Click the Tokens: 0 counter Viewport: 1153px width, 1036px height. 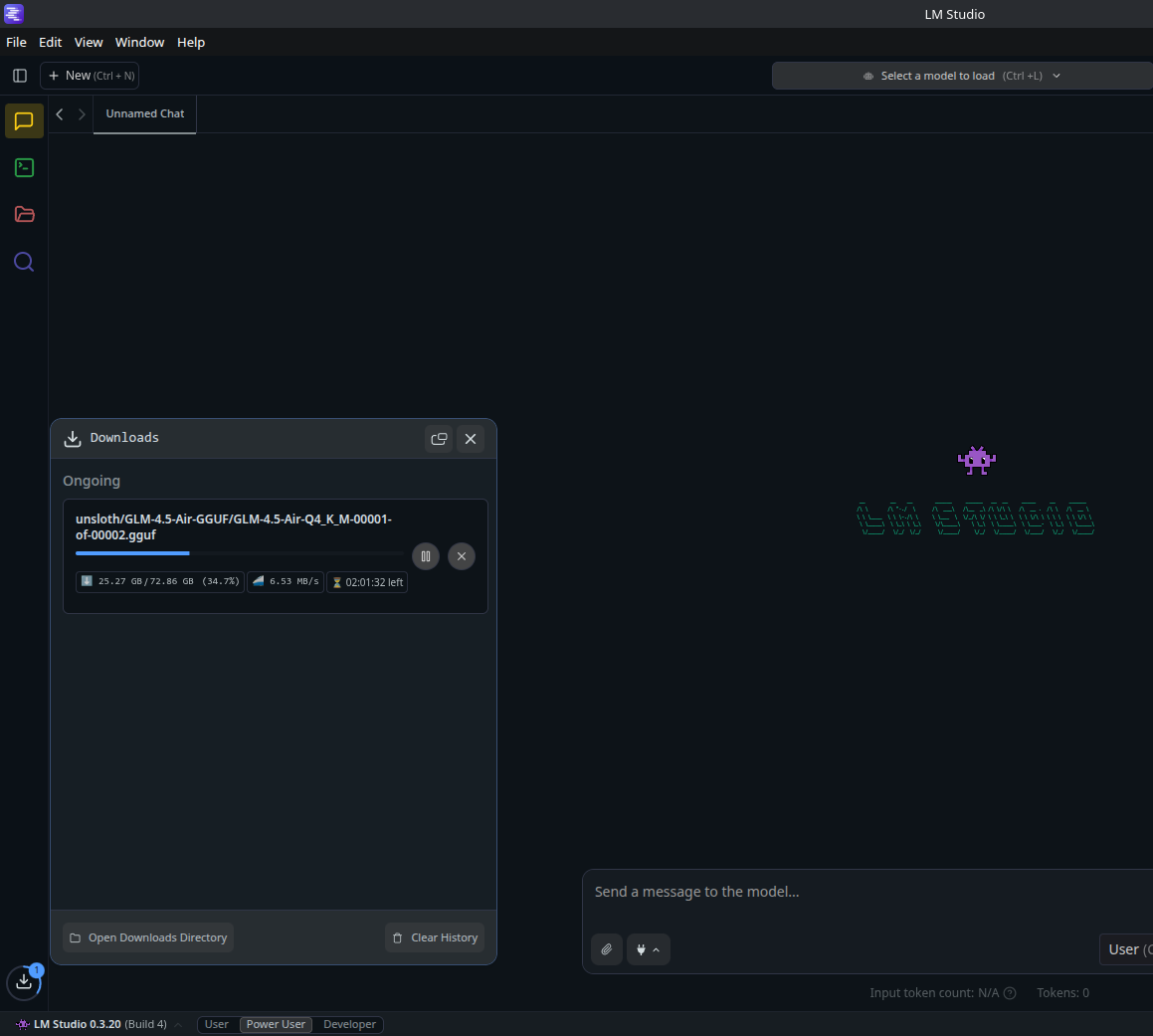pos(1062,993)
